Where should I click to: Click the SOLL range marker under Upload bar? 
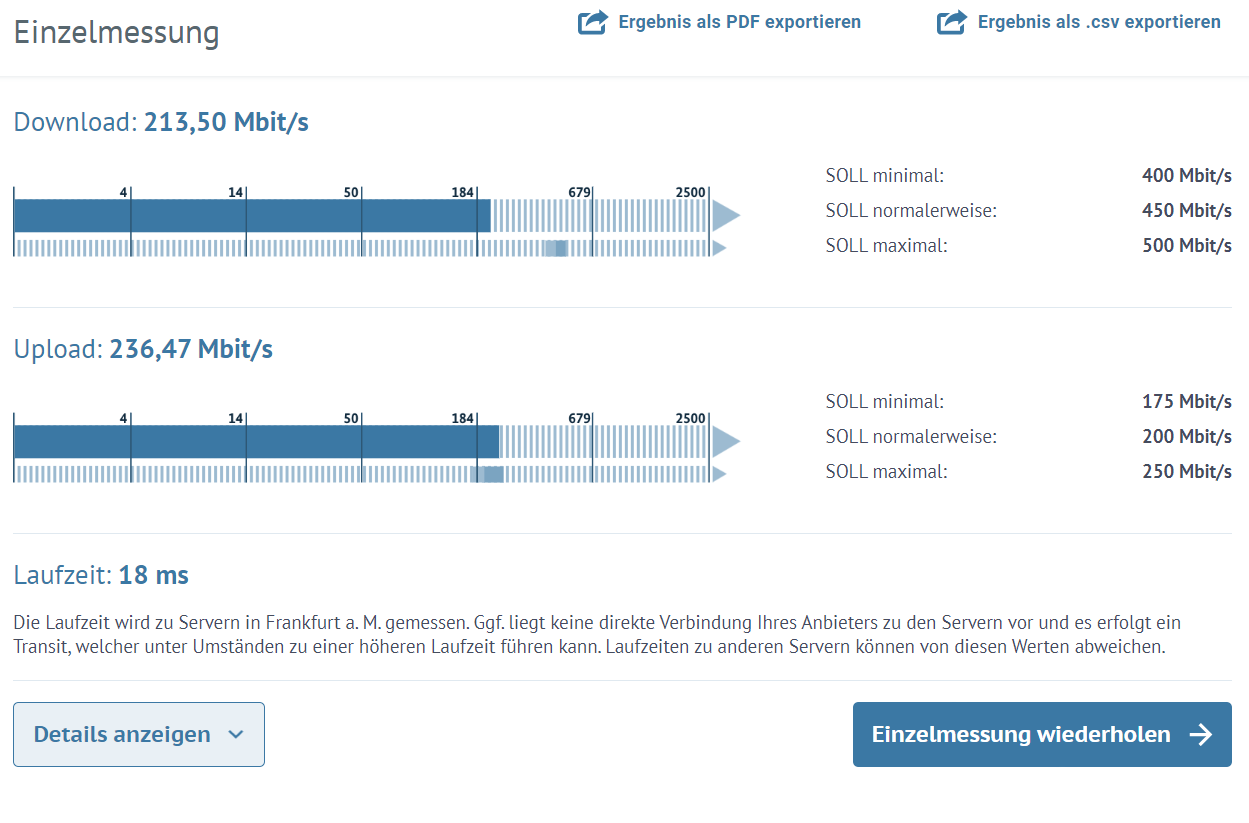487,474
